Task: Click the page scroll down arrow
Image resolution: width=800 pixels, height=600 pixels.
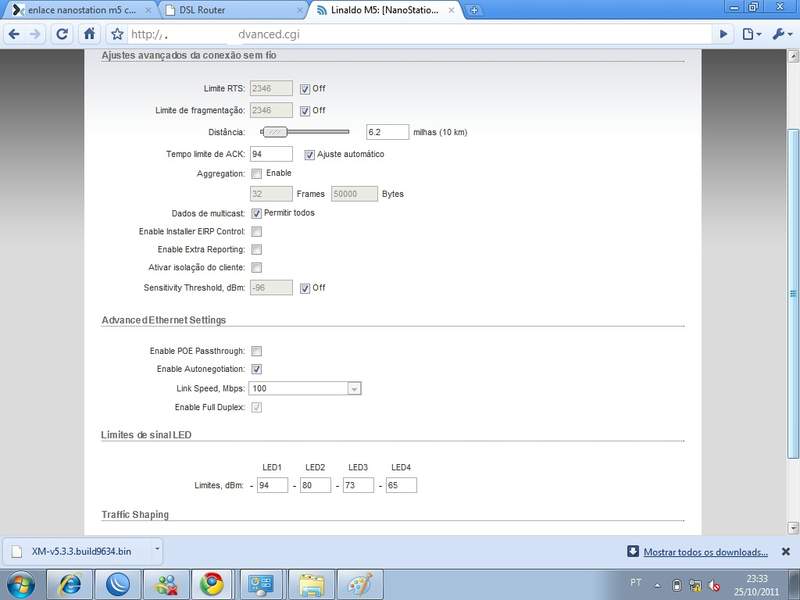Action: [x=793, y=528]
